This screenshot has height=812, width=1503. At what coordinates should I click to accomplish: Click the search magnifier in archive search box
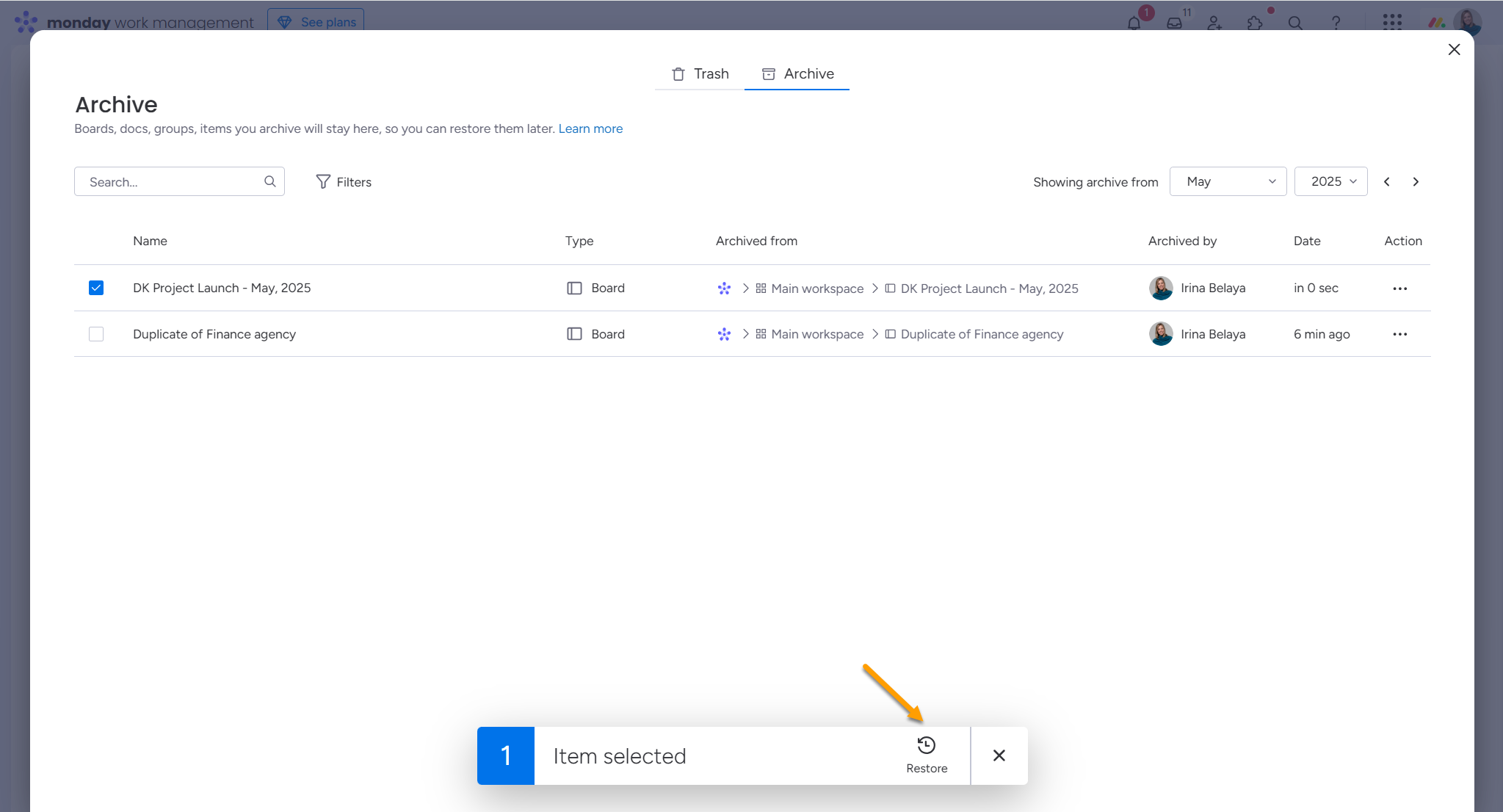[270, 181]
